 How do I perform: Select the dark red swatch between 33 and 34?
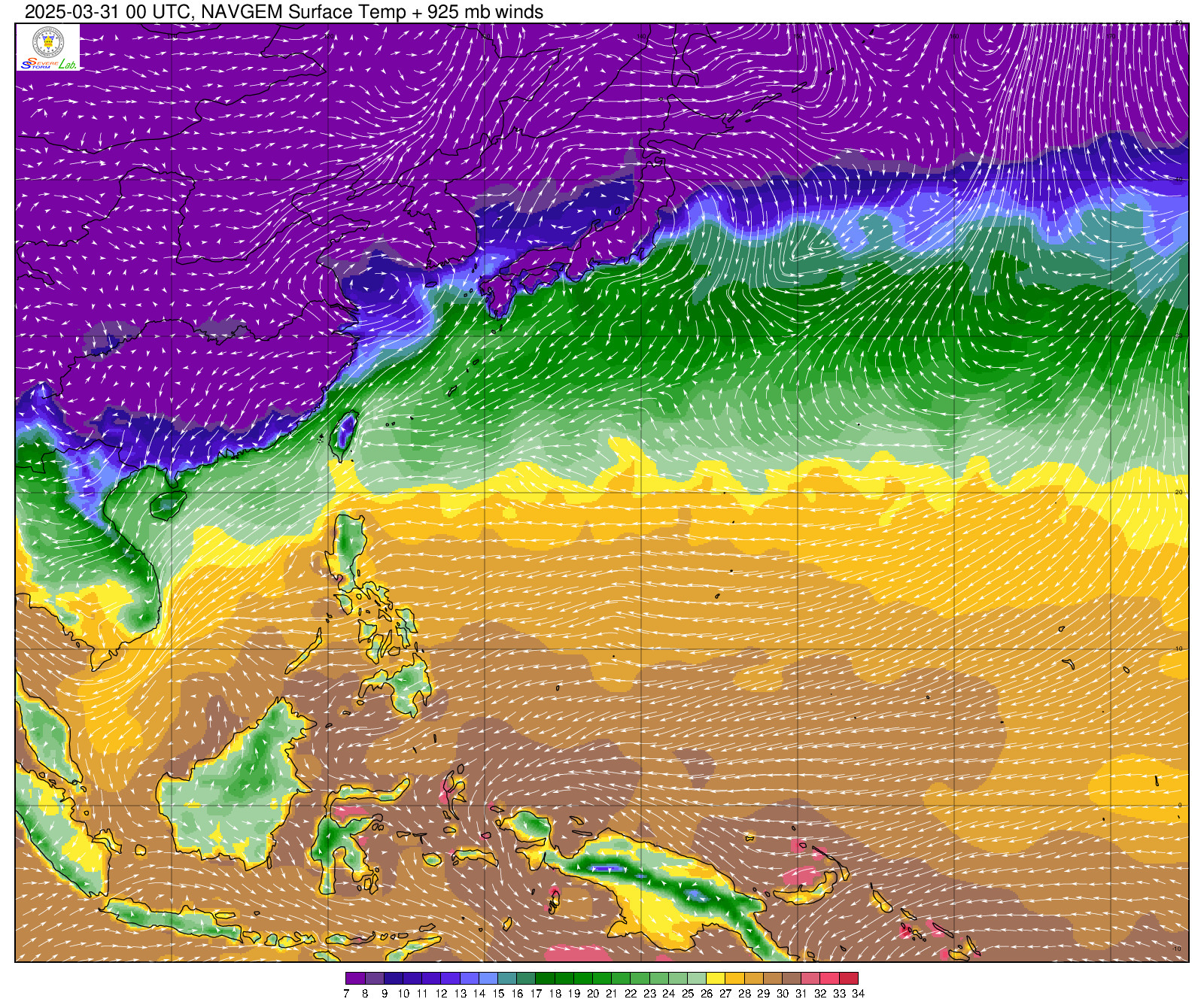(x=849, y=978)
